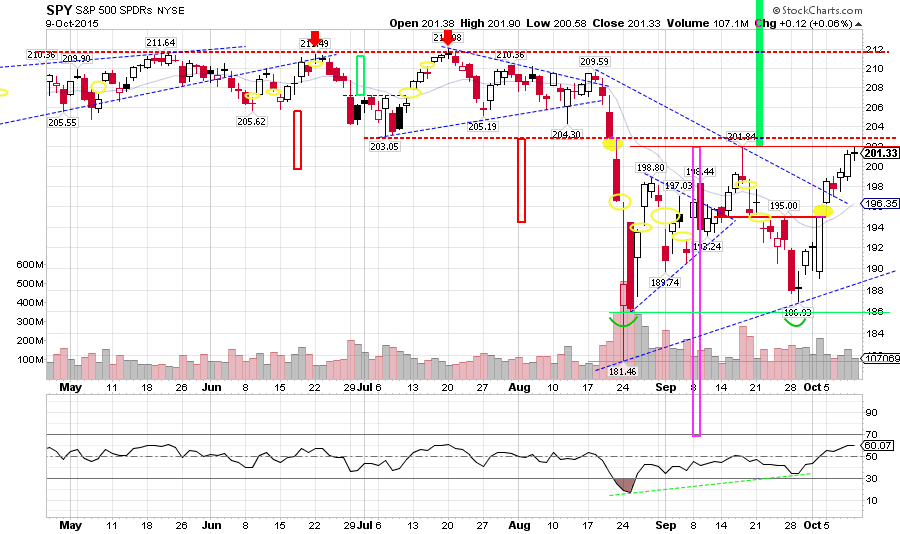Click the 189.74 low price label

(665, 283)
